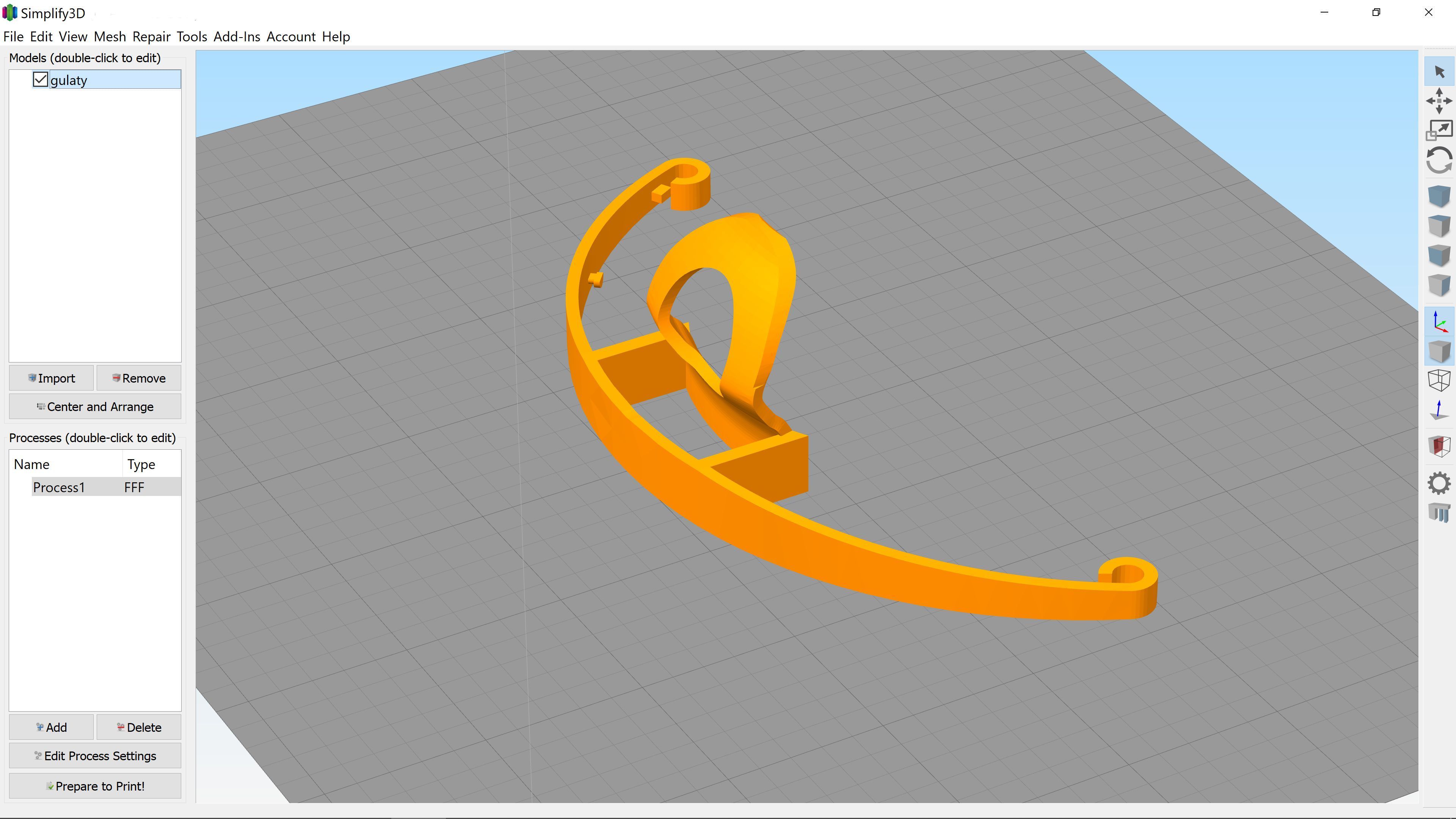
Task: Open the Repair menu
Action: click(152, 37)
